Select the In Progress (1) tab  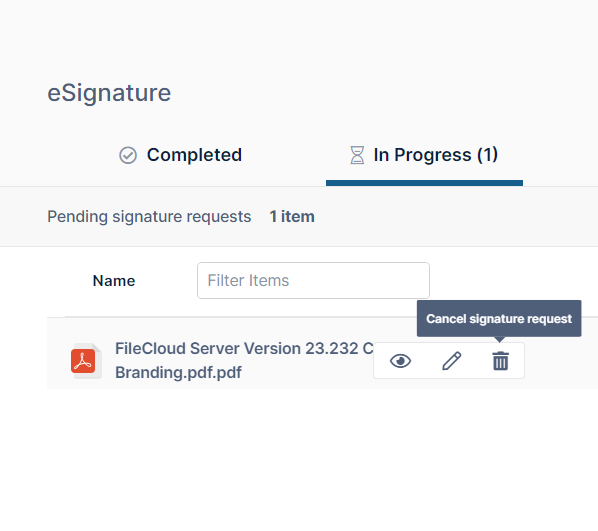pos(424,155)
